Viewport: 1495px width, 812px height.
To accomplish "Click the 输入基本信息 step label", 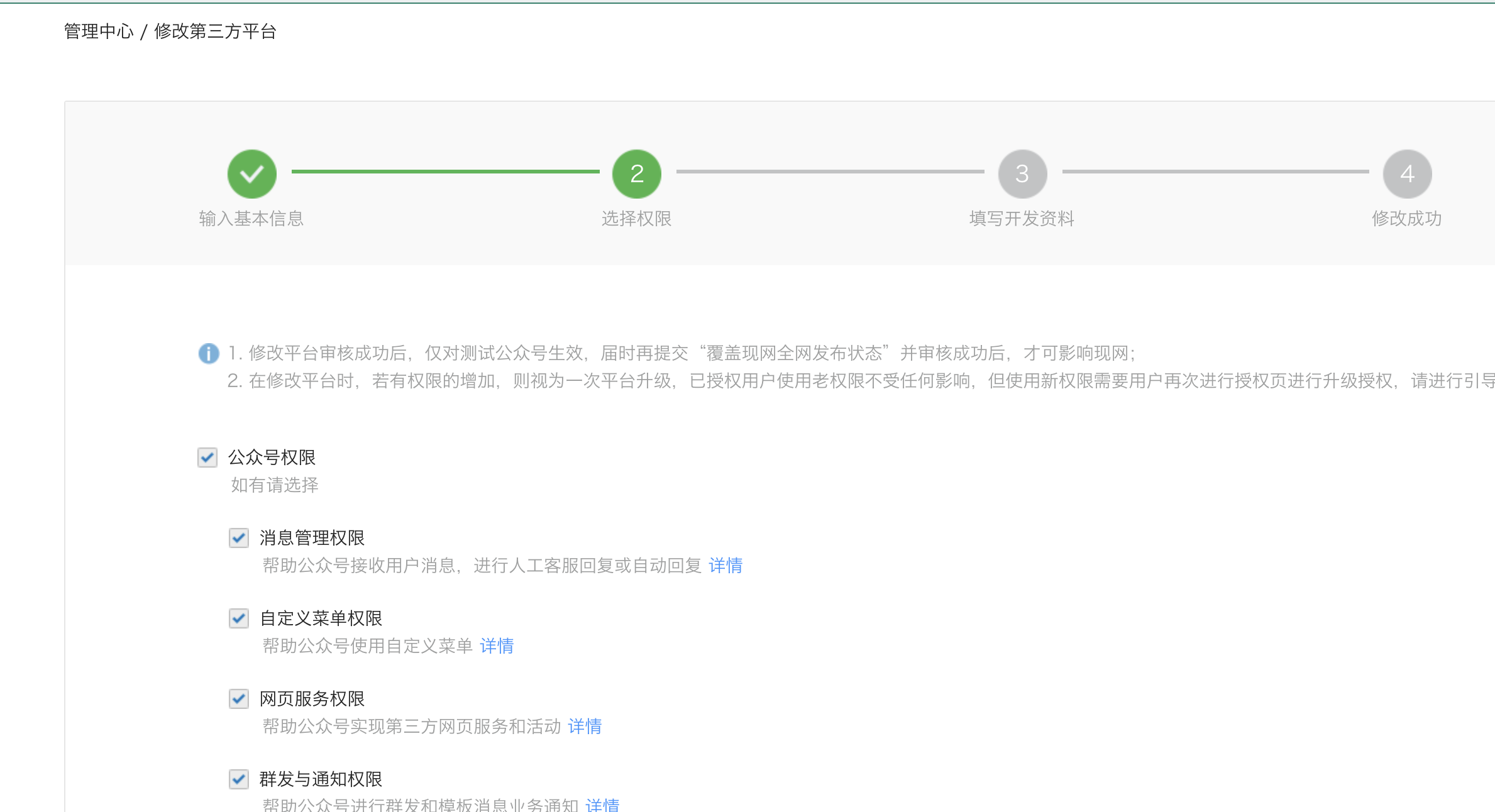I will [x=251, y=219].
